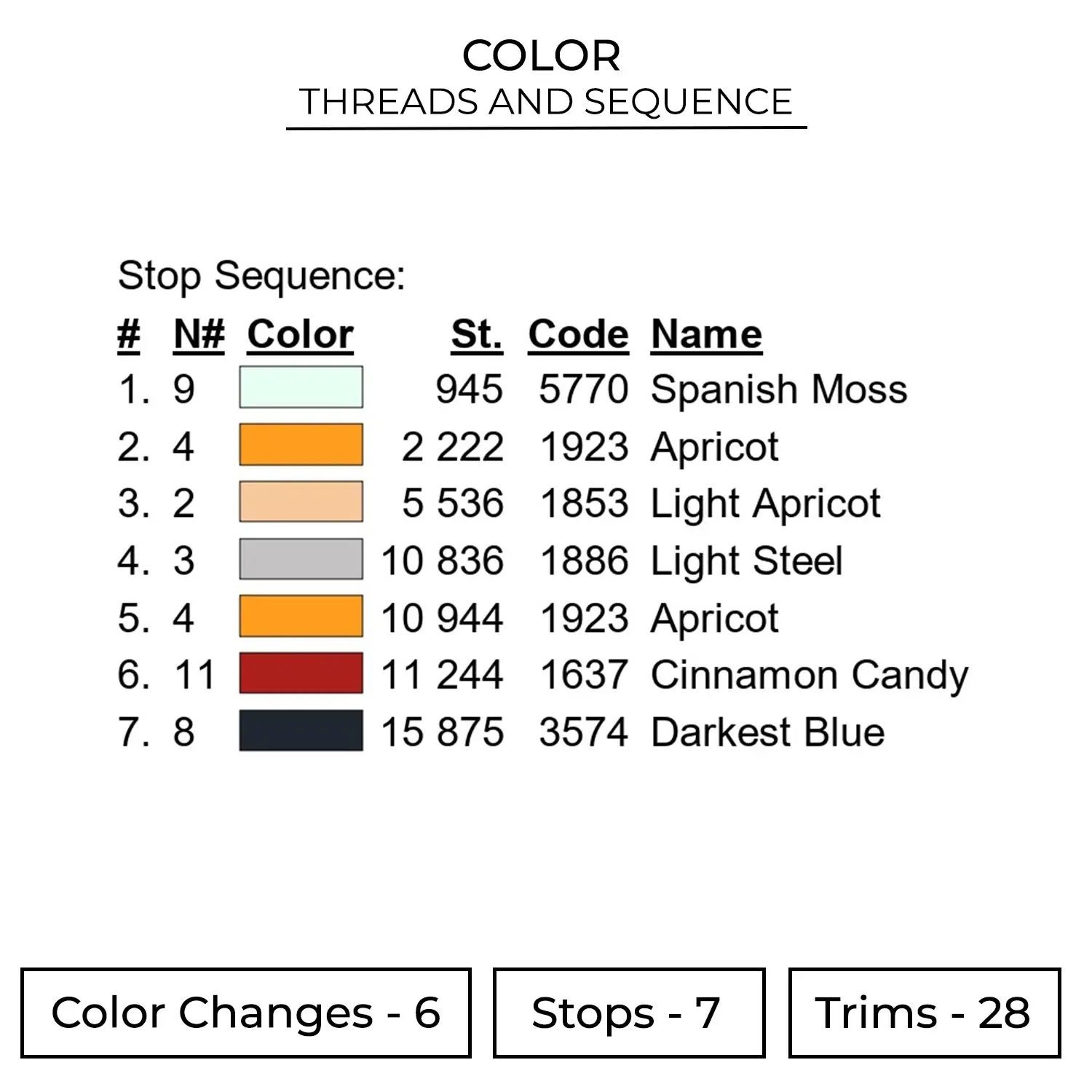The width and height of the screenshot is (1092, 1092).
Task: Select the Light Apricot color swatch
Action: [301, 502]
